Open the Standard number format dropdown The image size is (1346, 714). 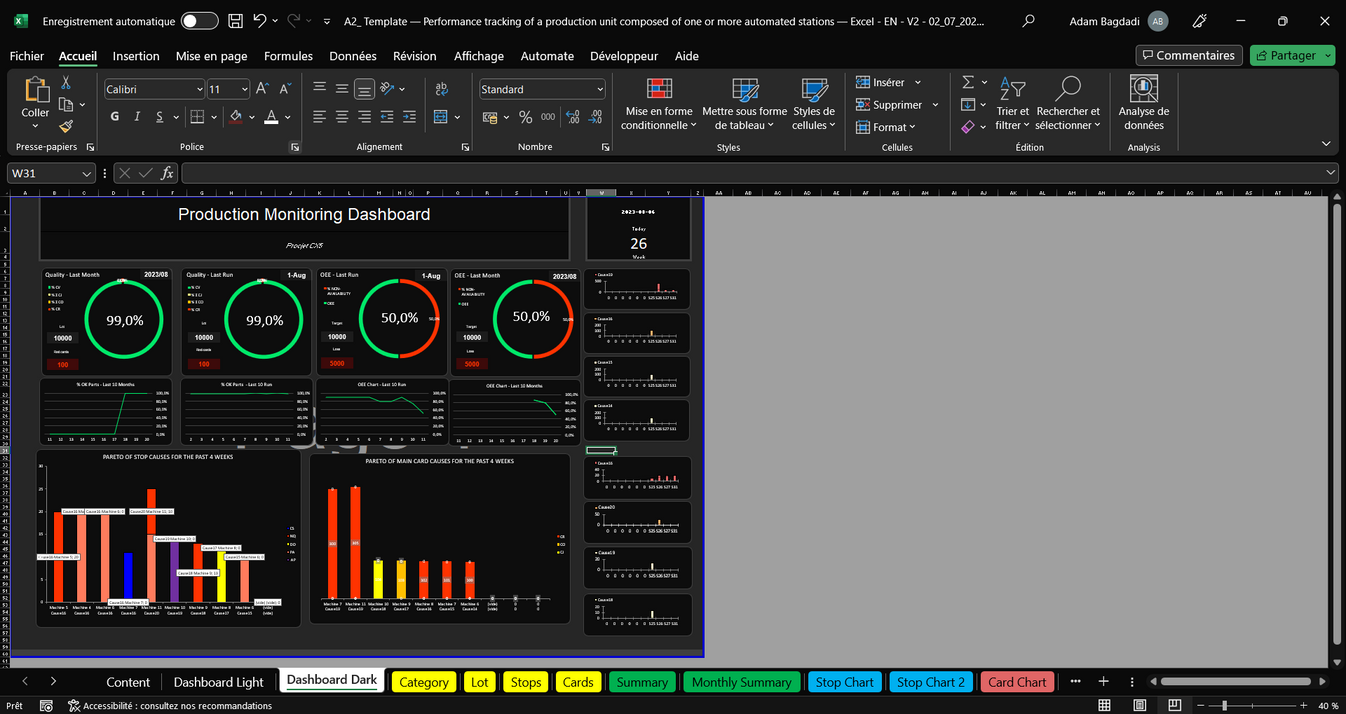coord(601,89)
